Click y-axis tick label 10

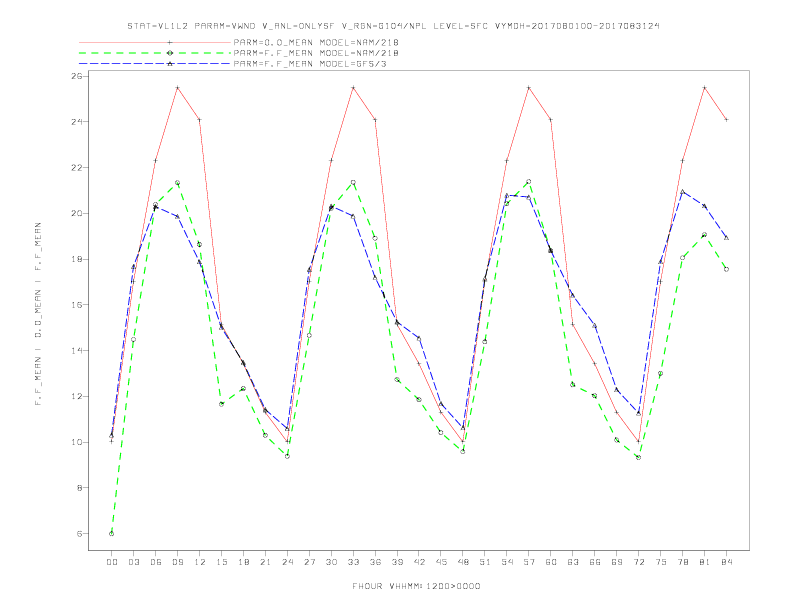pyautogui.click(x=77, y=442)
